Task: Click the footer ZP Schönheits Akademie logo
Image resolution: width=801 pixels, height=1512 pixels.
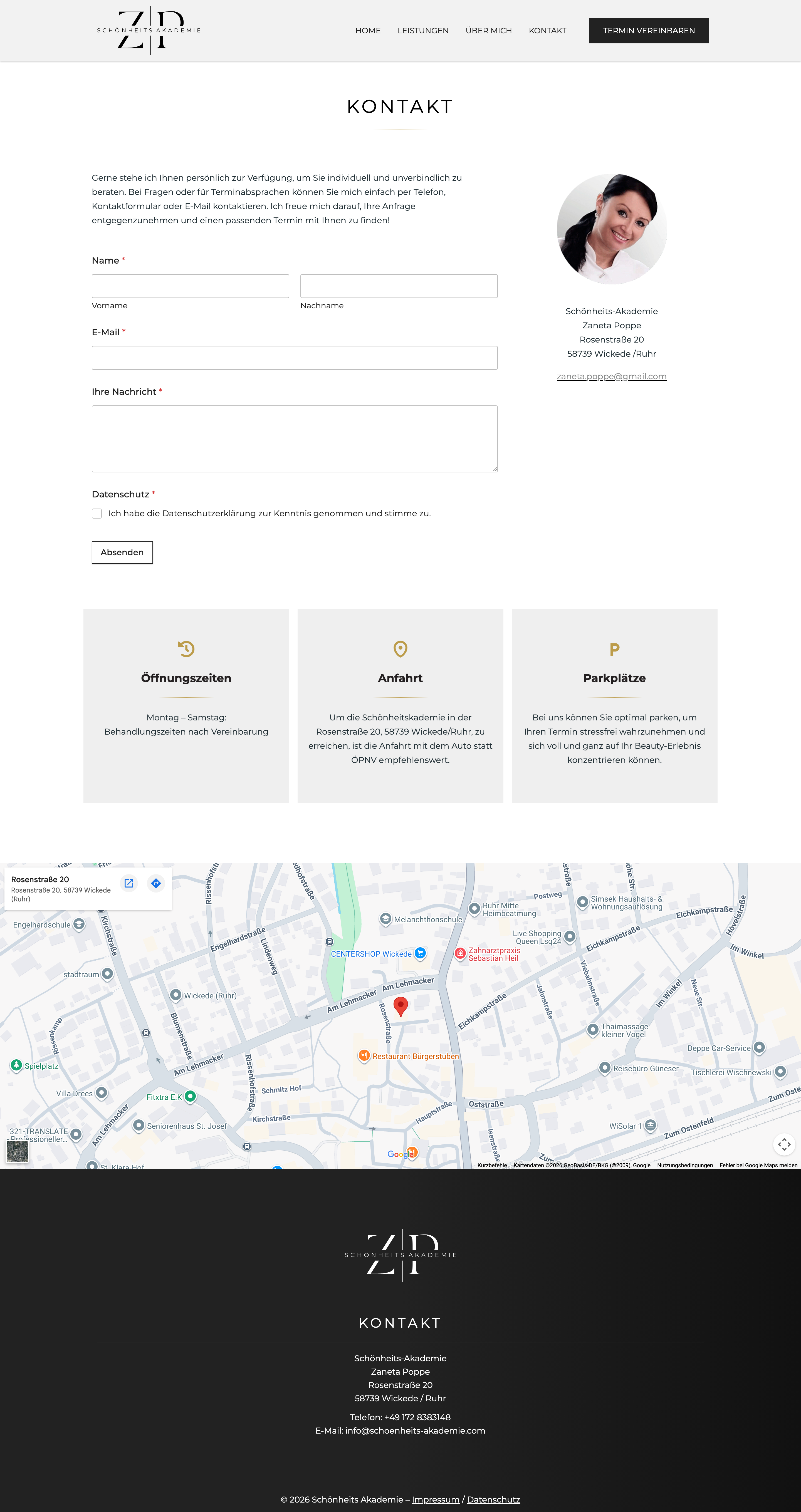Action: point(400,1255)
